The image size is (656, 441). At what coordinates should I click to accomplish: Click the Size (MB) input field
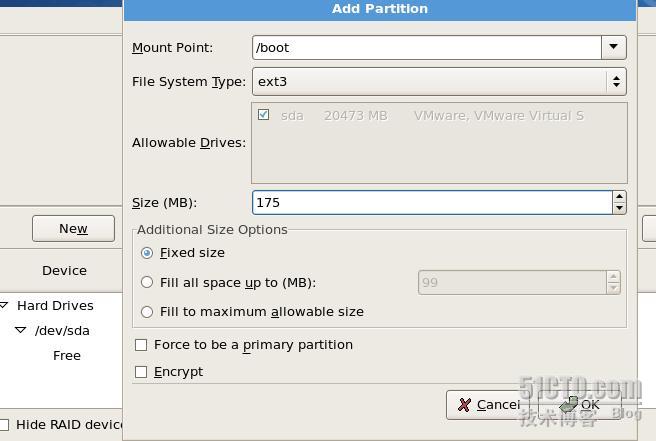pos(431,202)
